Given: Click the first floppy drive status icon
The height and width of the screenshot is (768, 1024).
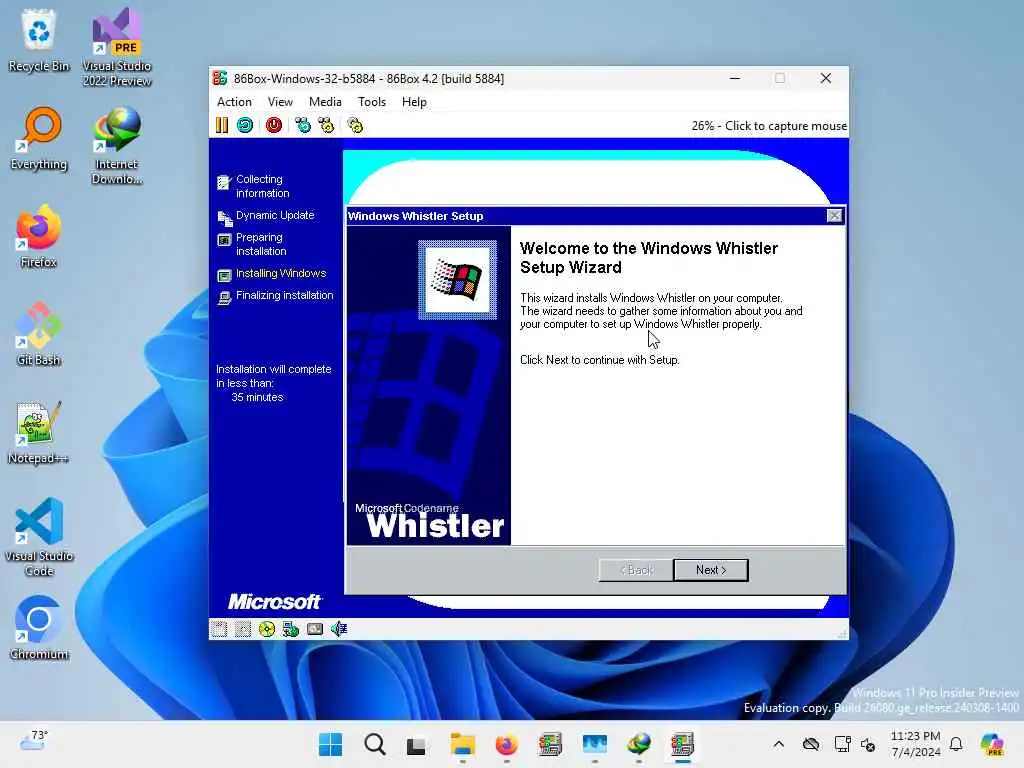Looking at the screenshot, I should tap(219, 629).
